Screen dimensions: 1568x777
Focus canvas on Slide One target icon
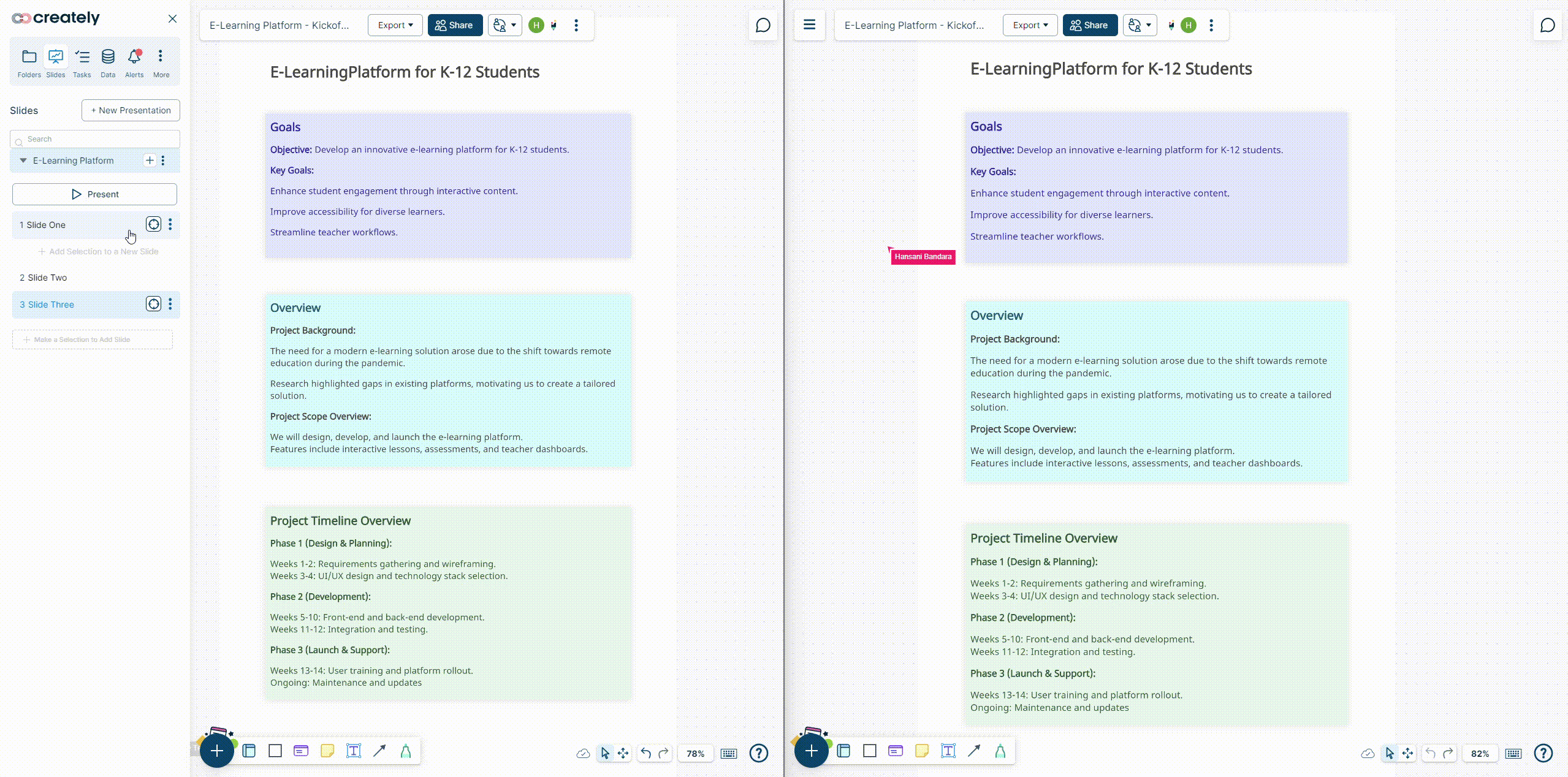point(153,224)
